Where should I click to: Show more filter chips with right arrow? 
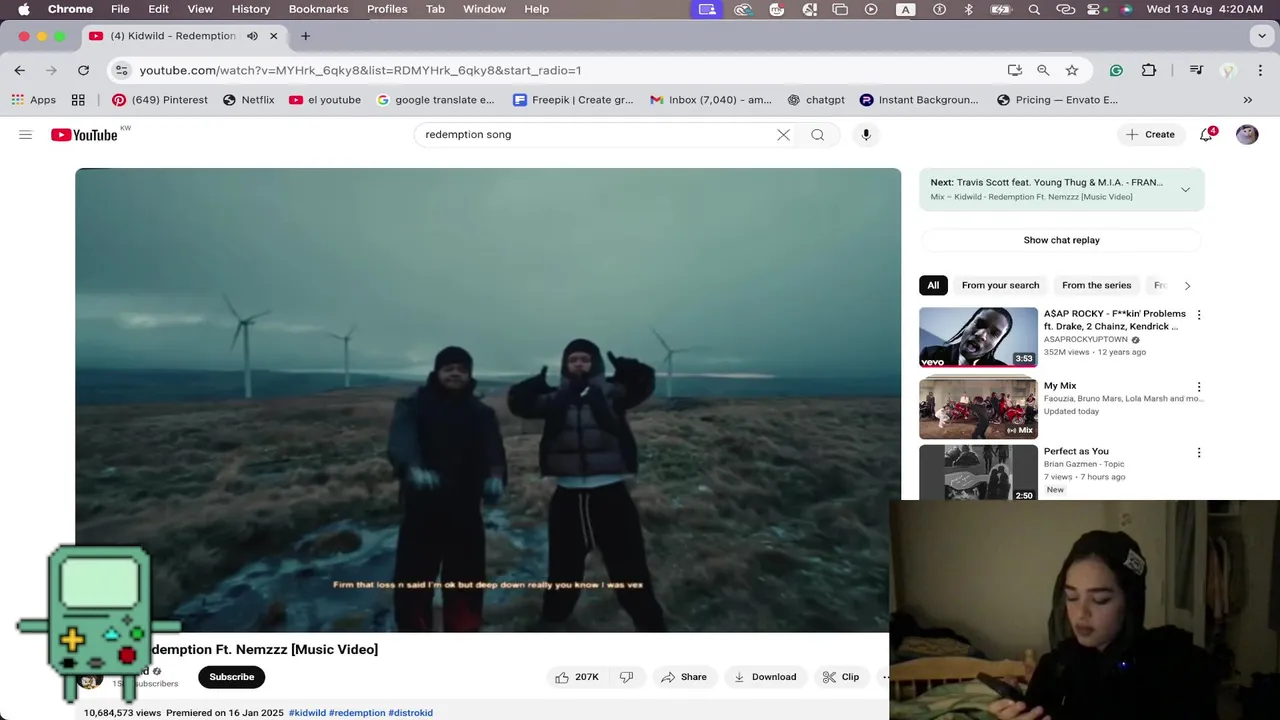(x=1187, y=286)
